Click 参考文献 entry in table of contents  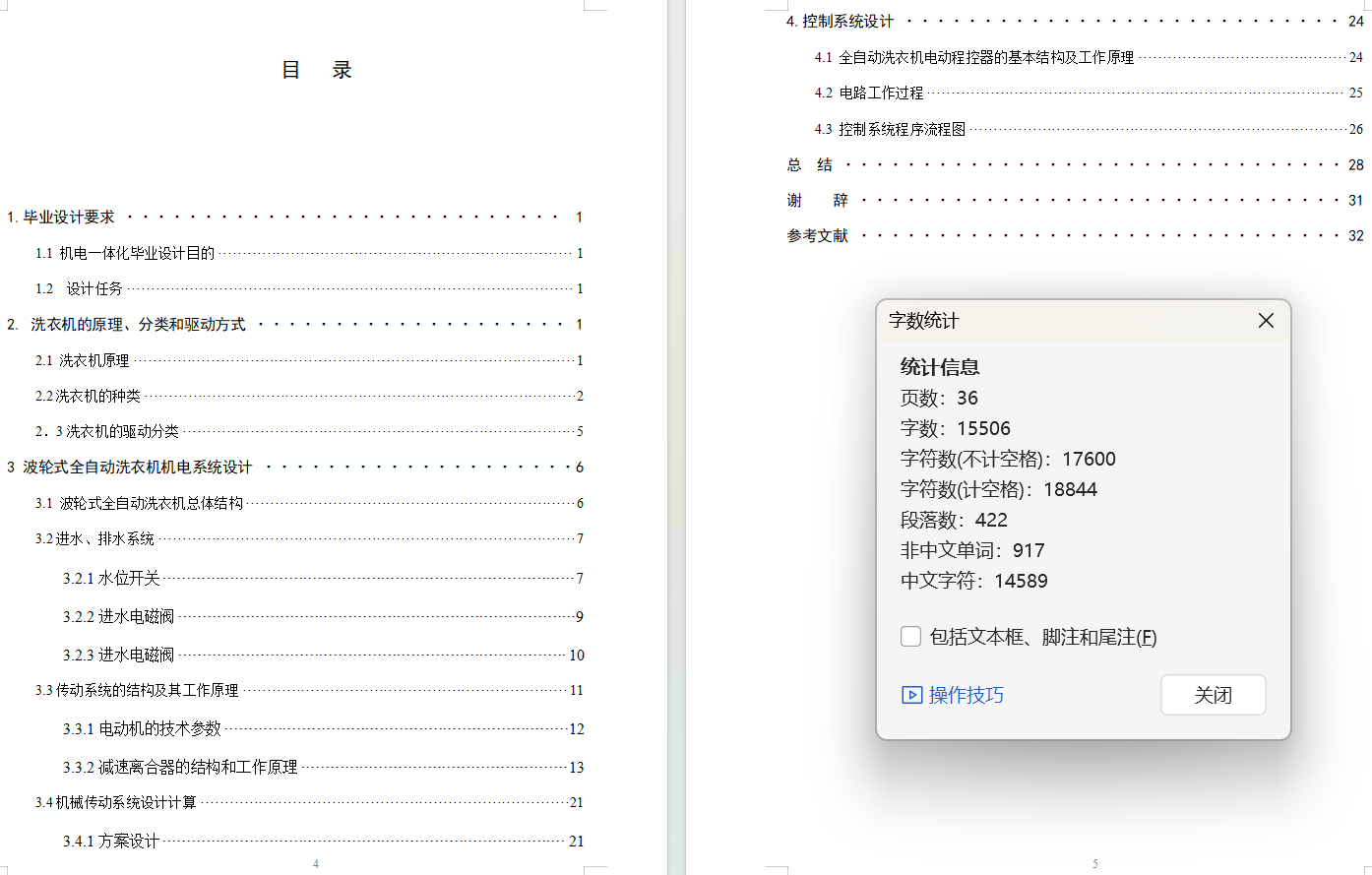[817, 236]
